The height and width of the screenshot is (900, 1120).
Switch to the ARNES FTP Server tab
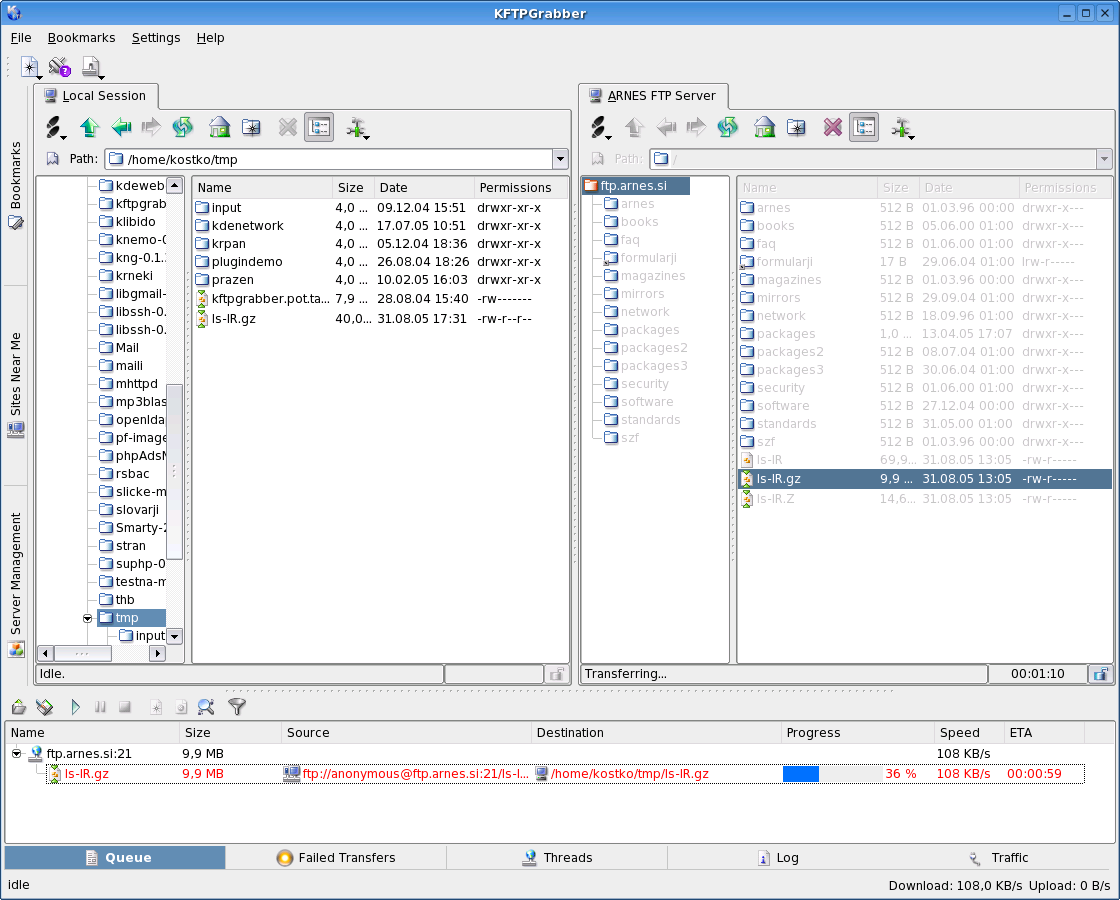tap(653, 96)
